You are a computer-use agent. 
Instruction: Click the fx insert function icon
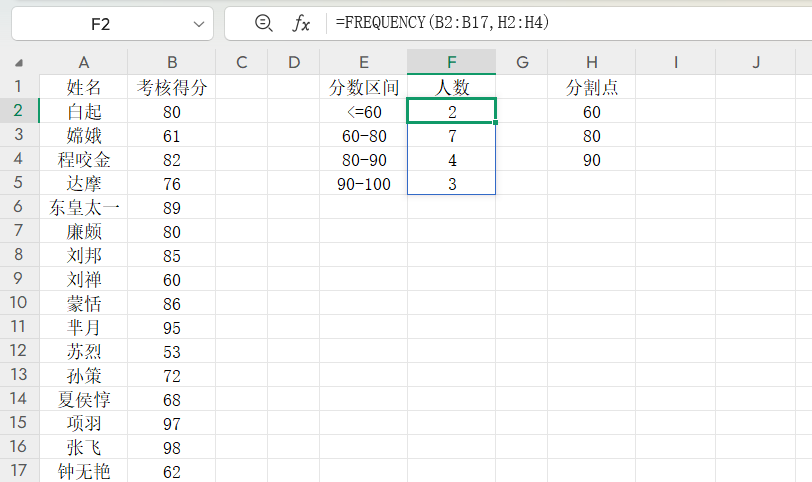coord(300,23)
